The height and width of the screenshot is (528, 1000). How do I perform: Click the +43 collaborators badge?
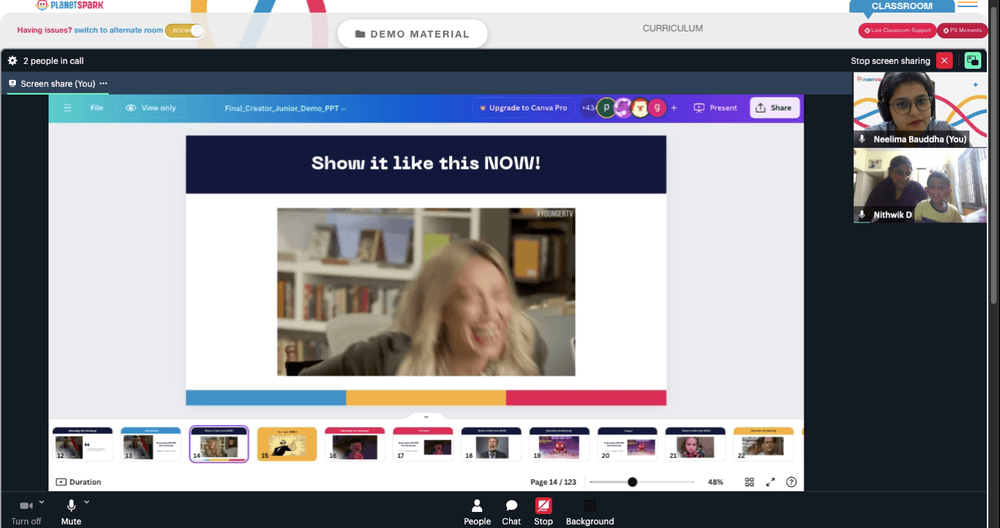point(588,108)
